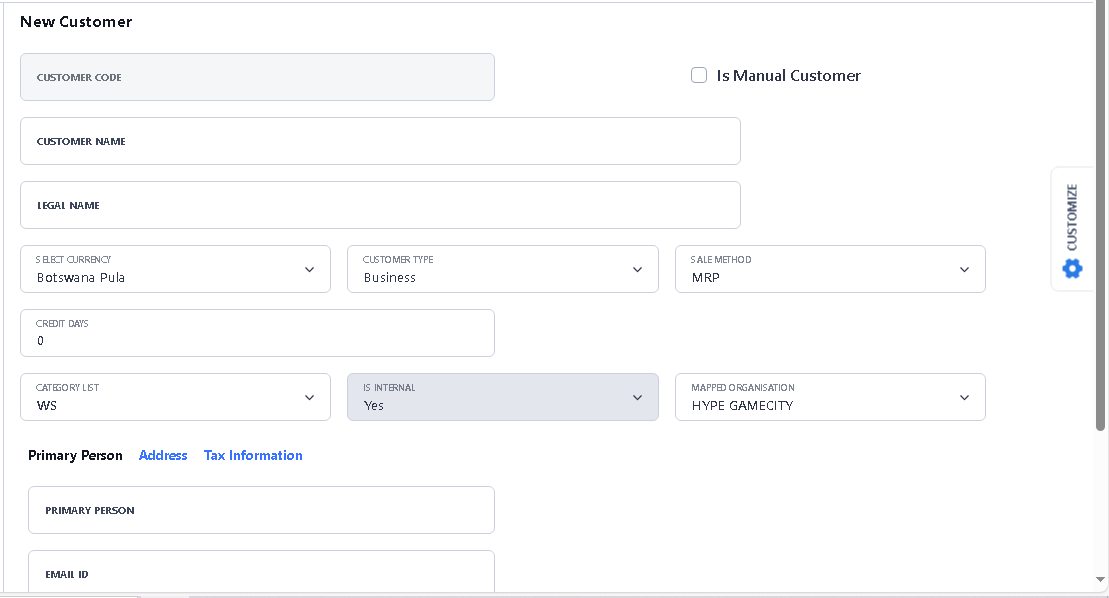
Task: Open the vertical Customize side panel label
Action: 1072,217
